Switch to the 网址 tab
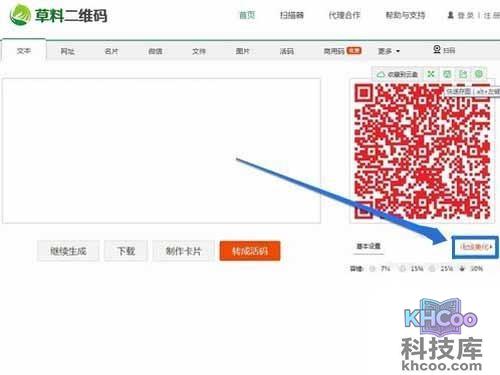500x375 pixels. (x=67, y=51)
